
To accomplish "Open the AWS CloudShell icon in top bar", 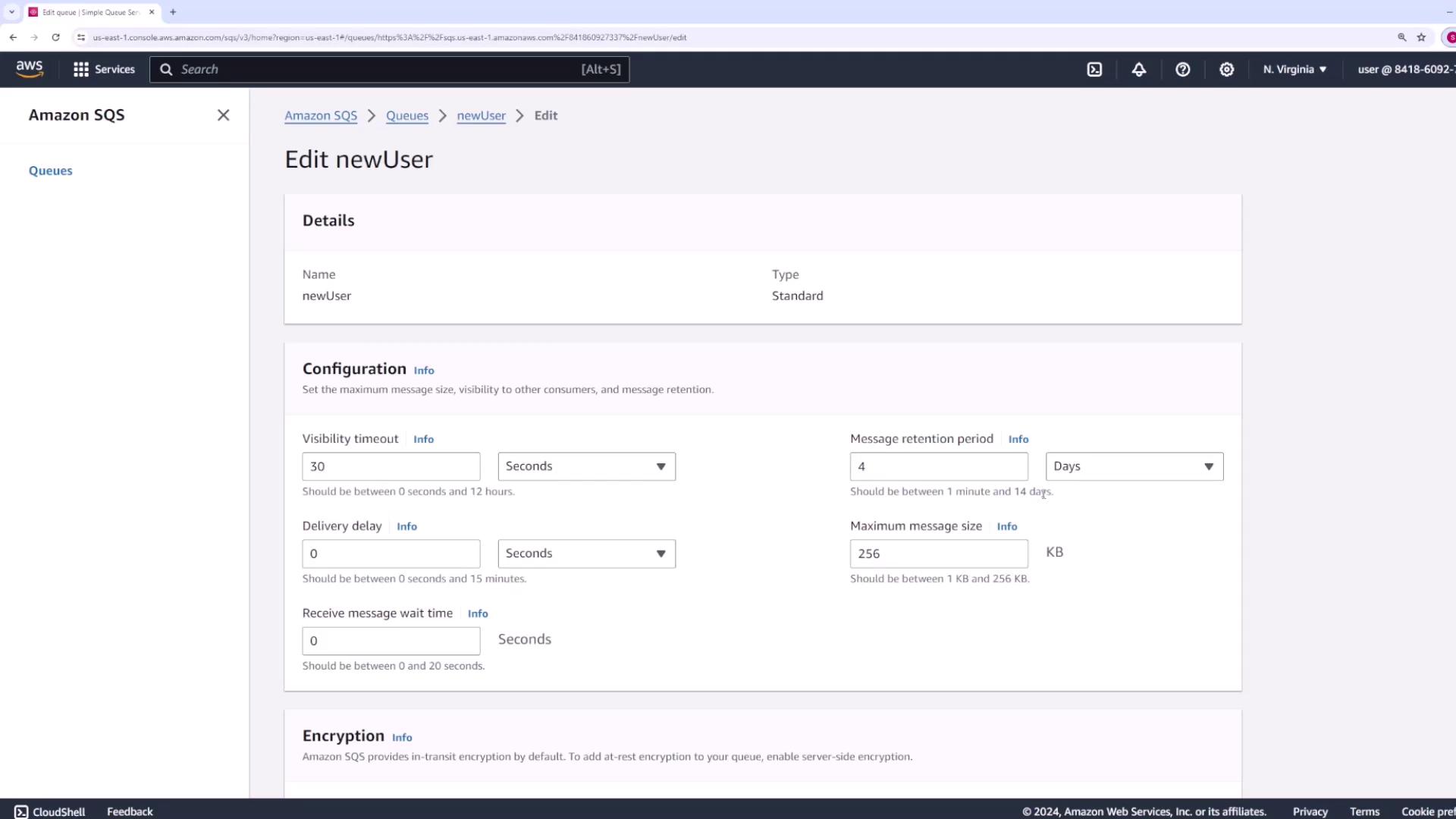I will [1094, 69].
